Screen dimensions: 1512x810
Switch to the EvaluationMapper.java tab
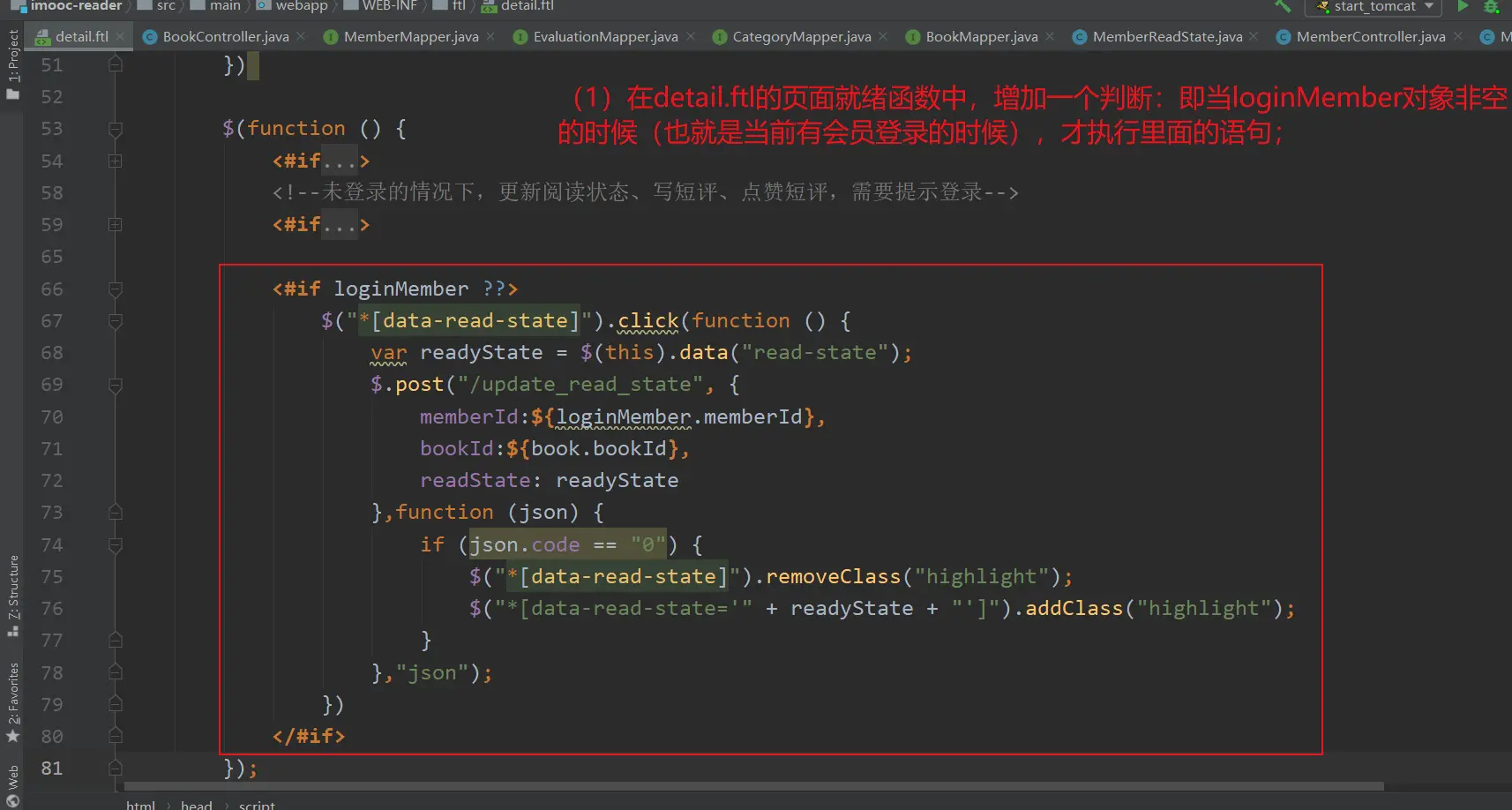pyautogui.click(x=605, y=36)
